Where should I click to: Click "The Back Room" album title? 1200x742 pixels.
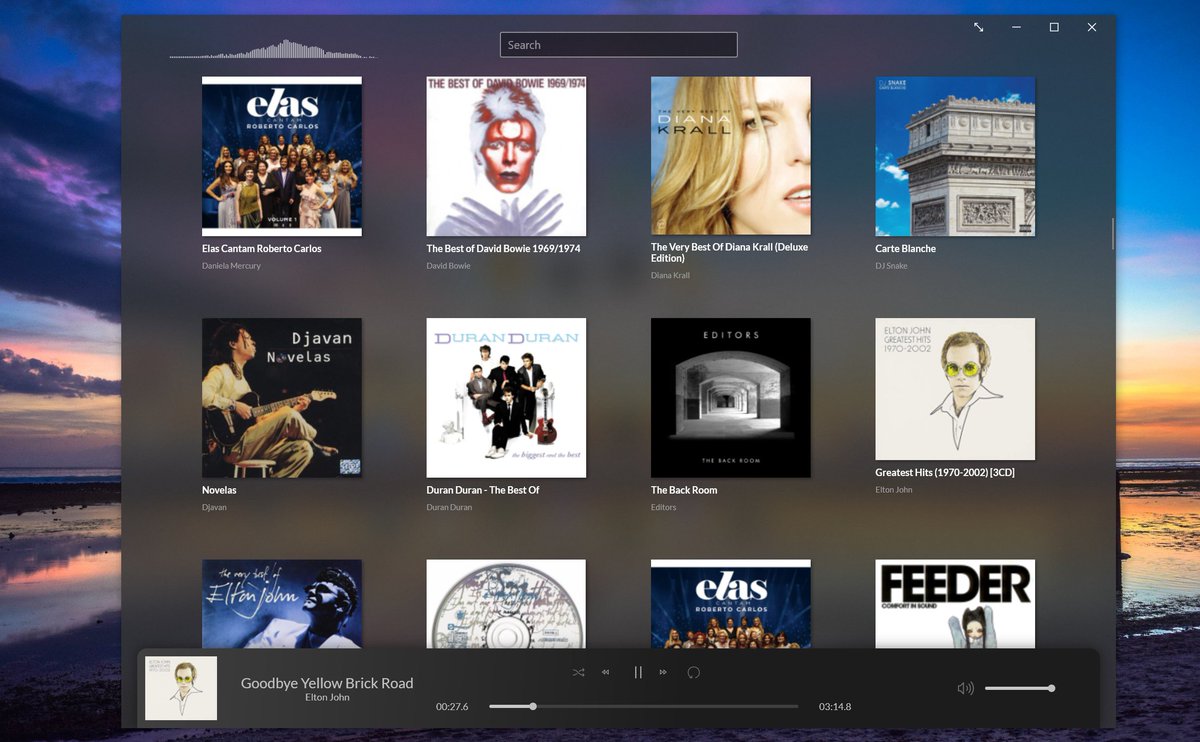[684, 491]
